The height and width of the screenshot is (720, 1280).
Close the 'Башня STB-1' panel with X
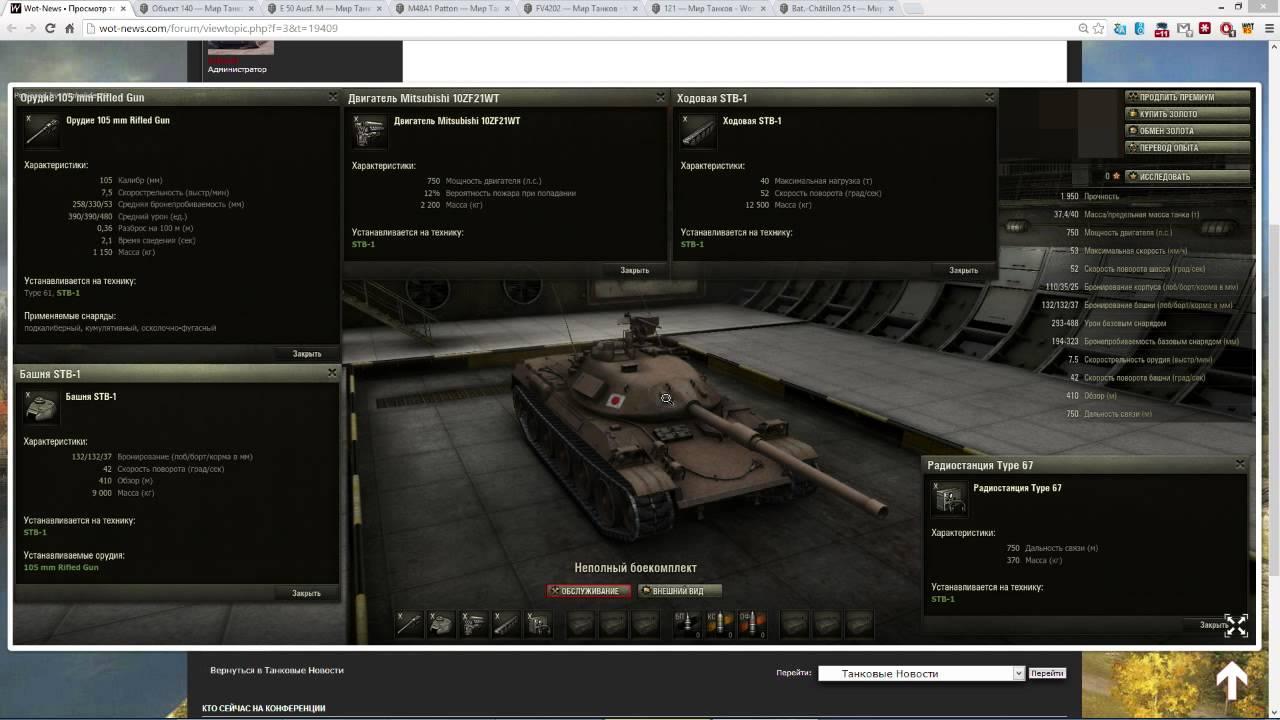332,373
